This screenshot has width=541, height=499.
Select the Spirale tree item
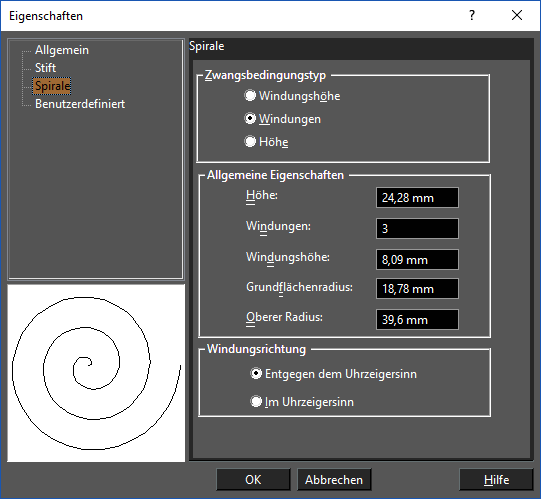pos(52,86)
